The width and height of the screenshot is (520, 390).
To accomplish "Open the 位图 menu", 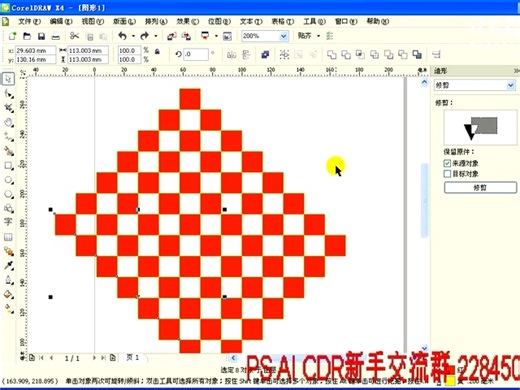I will click(x=219, y=21).
